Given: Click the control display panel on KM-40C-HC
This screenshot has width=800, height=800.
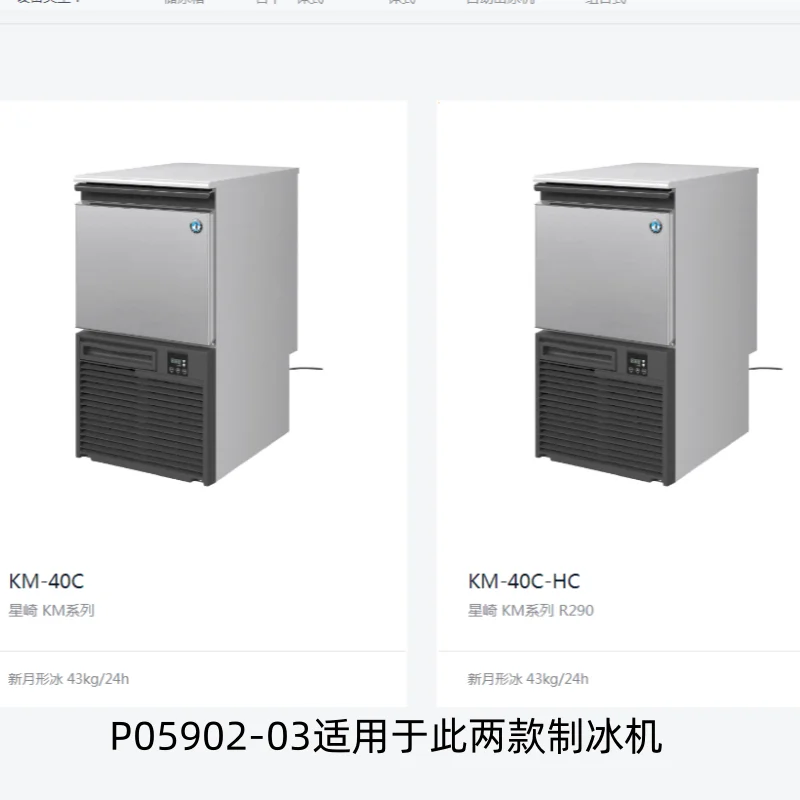Looking at the screenshot, I should click(x=637, y=363).
